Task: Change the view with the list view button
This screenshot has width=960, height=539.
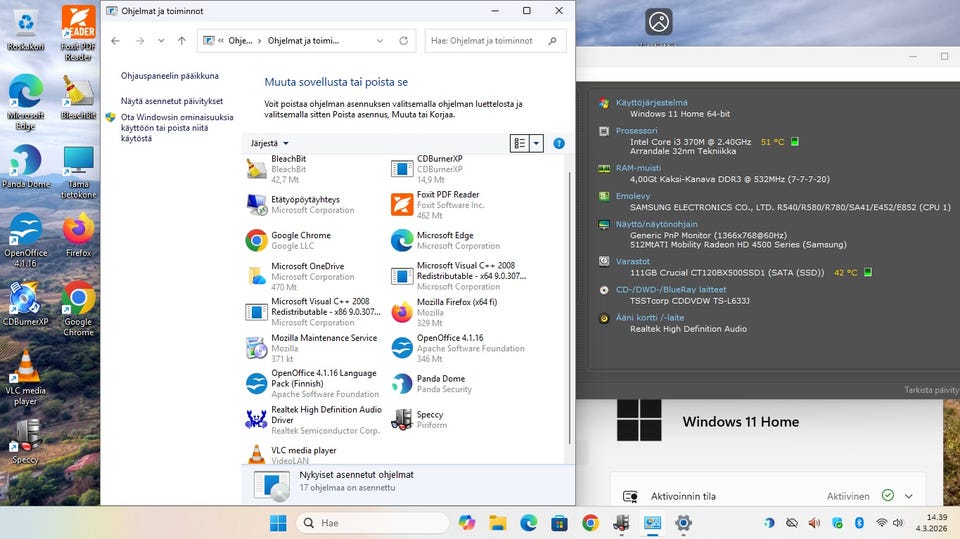Action: pos(520,143)
